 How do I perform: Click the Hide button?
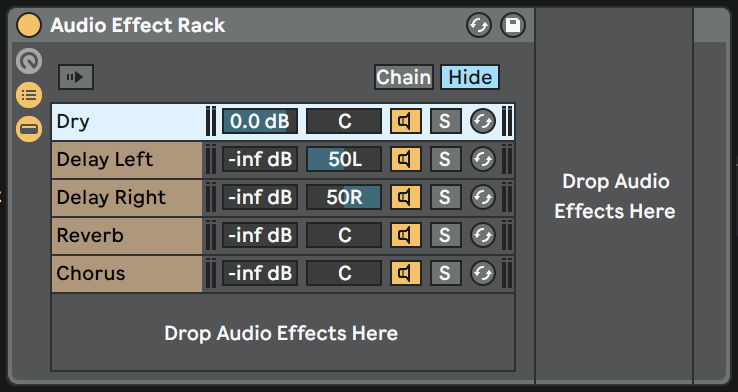pyautogui.click(x=470, y=77)
